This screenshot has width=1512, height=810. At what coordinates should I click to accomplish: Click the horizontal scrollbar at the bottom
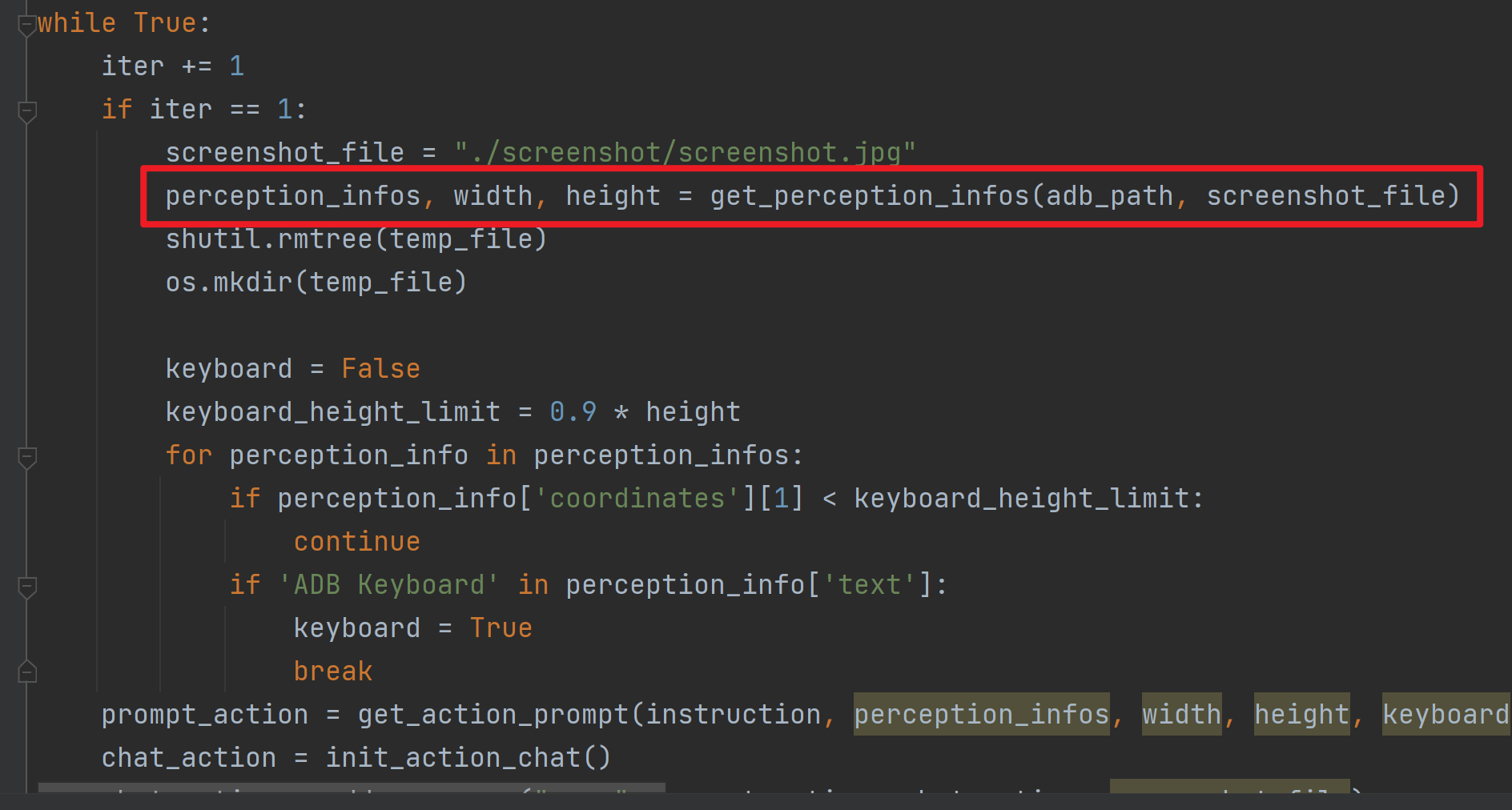pos(352,788)
